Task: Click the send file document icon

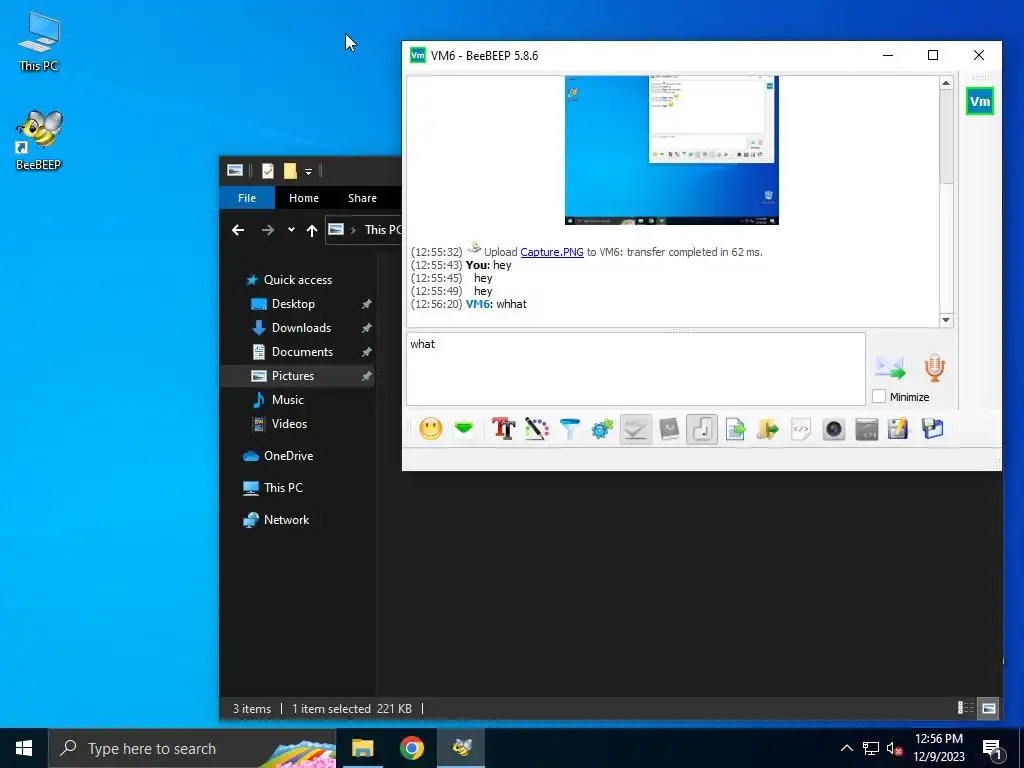Action: (735, 429)
